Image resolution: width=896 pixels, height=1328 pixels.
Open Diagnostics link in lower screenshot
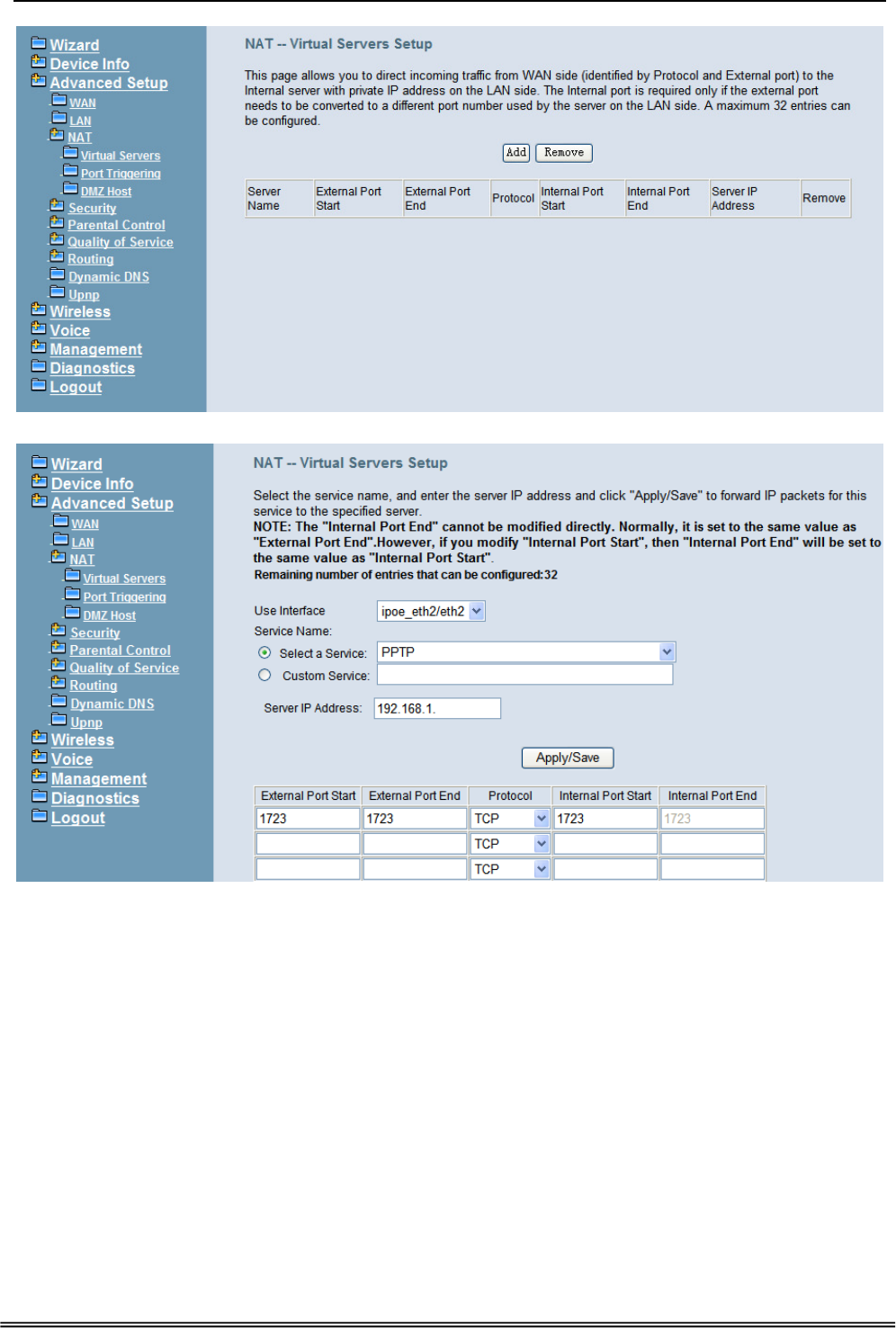(x=95, y=798)
